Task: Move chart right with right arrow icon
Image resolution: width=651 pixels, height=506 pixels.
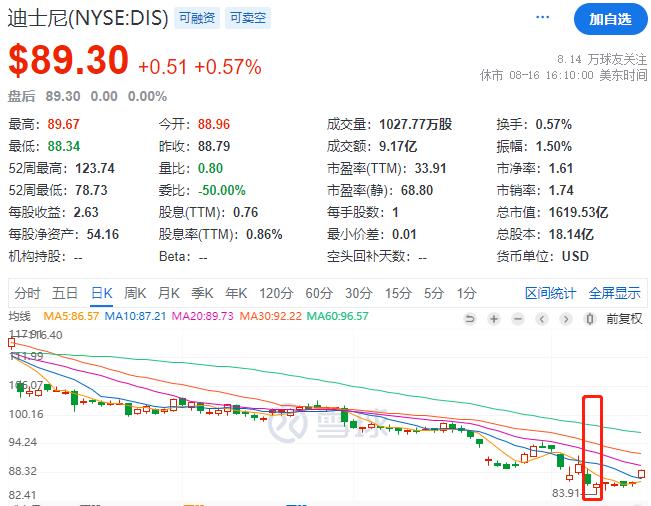Action: coord(565,319)
